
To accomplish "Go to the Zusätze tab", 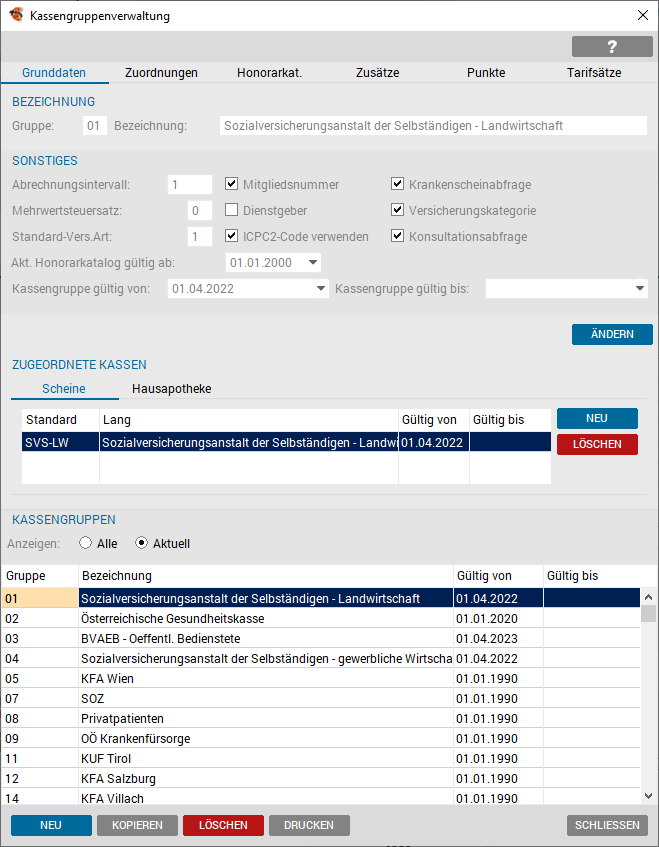I will click(378, 73).
